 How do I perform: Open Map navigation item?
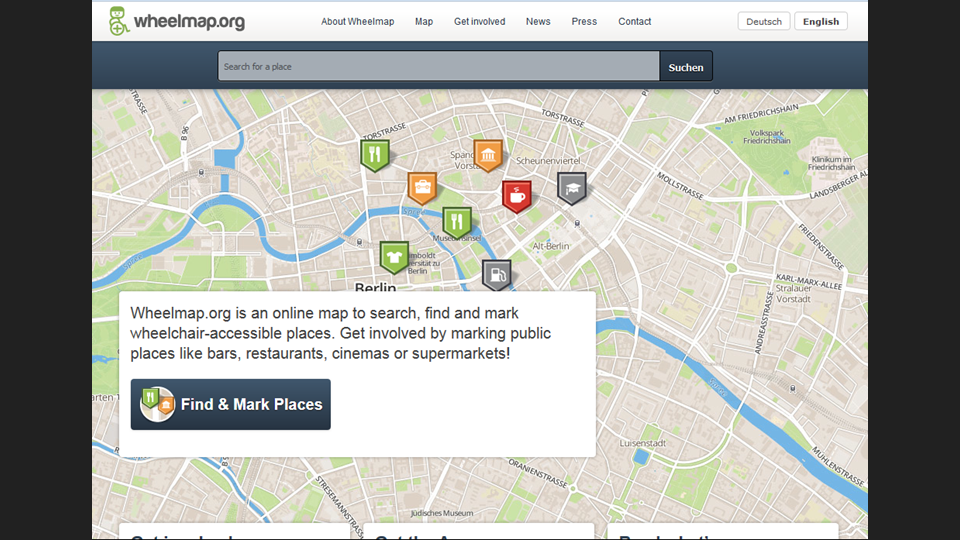click(424, 21)
